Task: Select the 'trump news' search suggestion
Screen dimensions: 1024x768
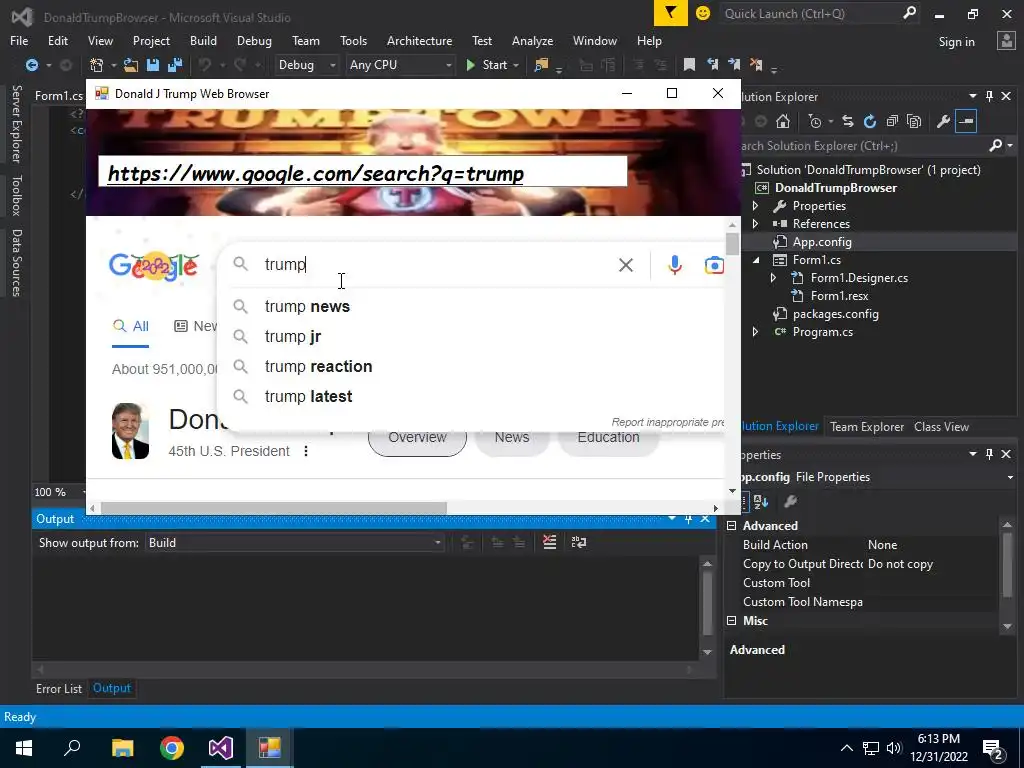Action: tap(470, 306)
